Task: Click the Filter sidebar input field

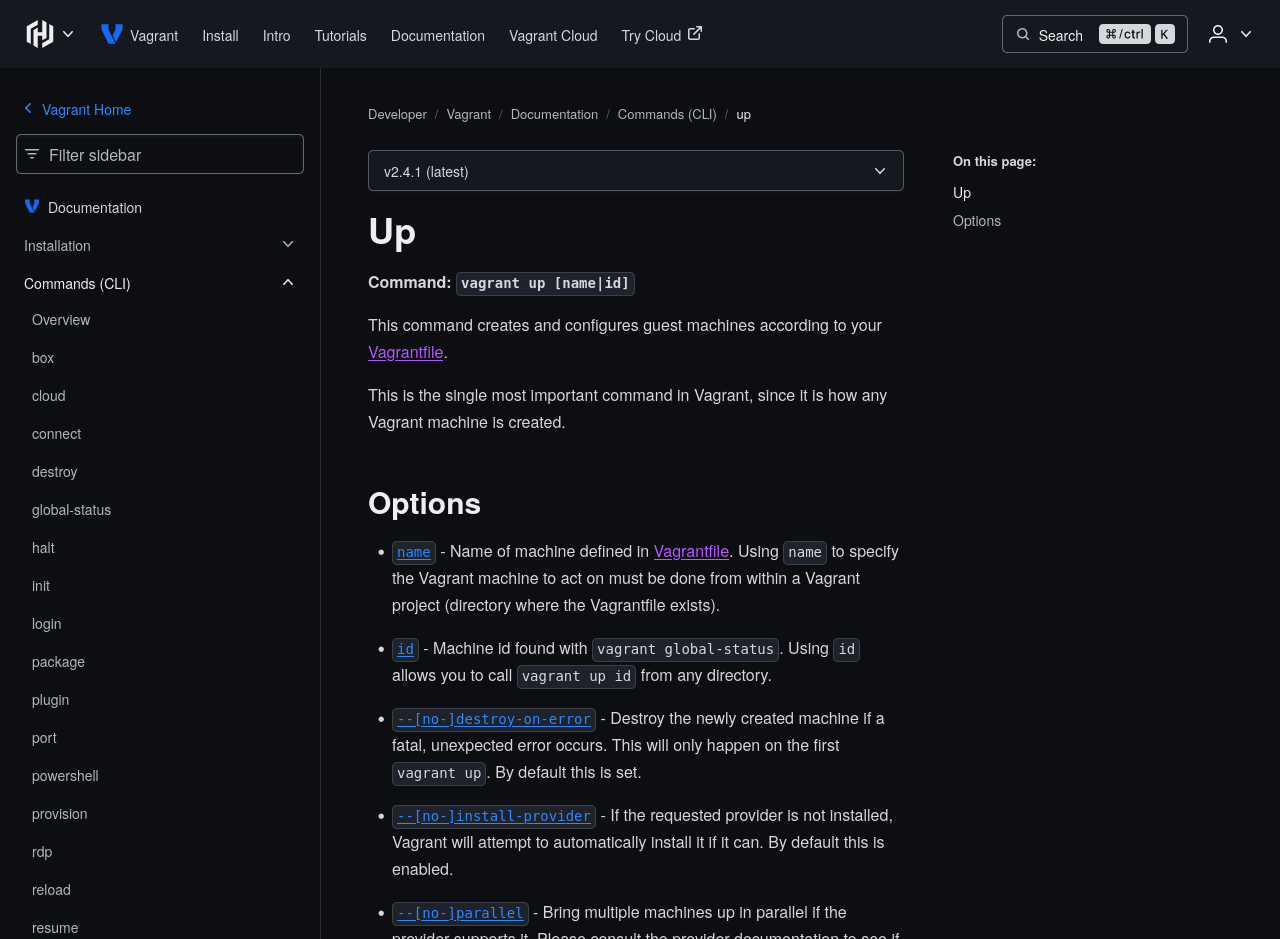Action: point(170,155)
